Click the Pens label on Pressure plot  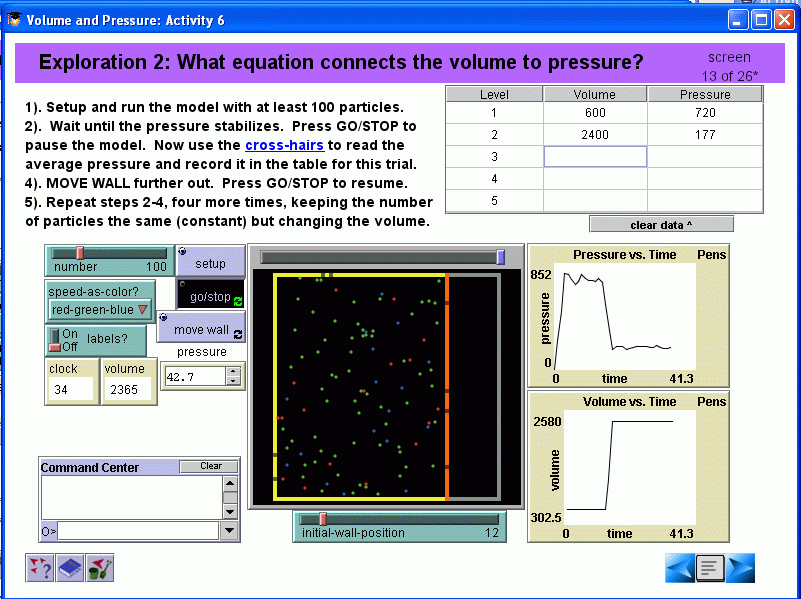pyautogui.click(x=711, y=255)
